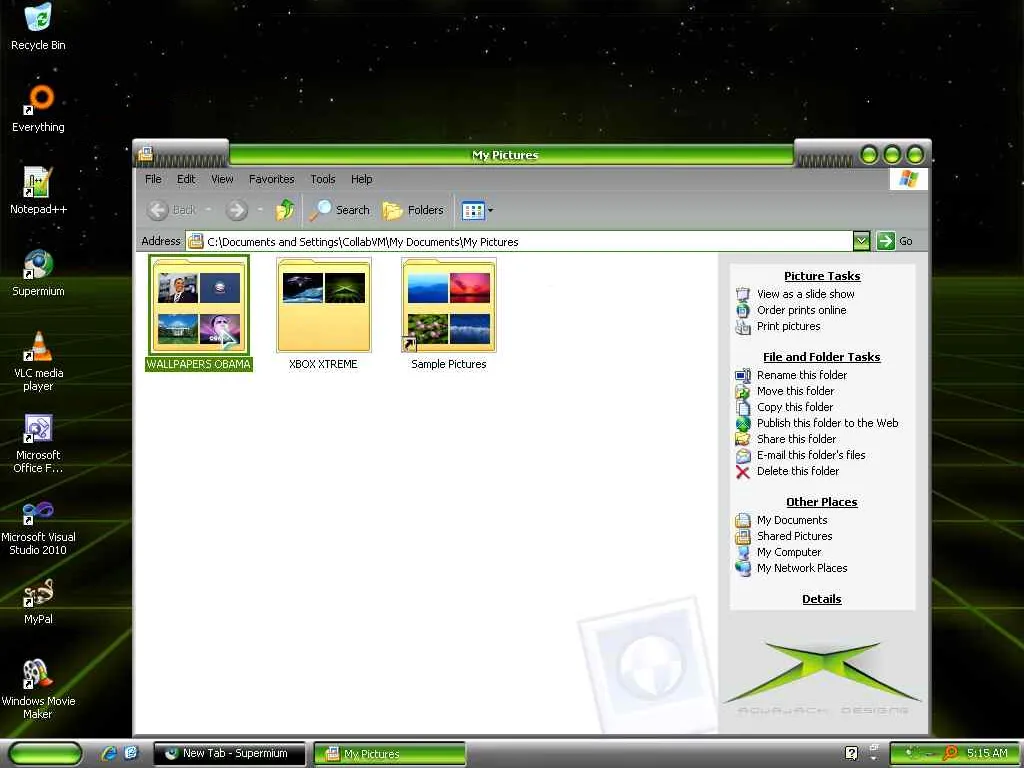Click the Go button beside Address
Screen dimensions: 1024x768
click(x=895, y=241)
